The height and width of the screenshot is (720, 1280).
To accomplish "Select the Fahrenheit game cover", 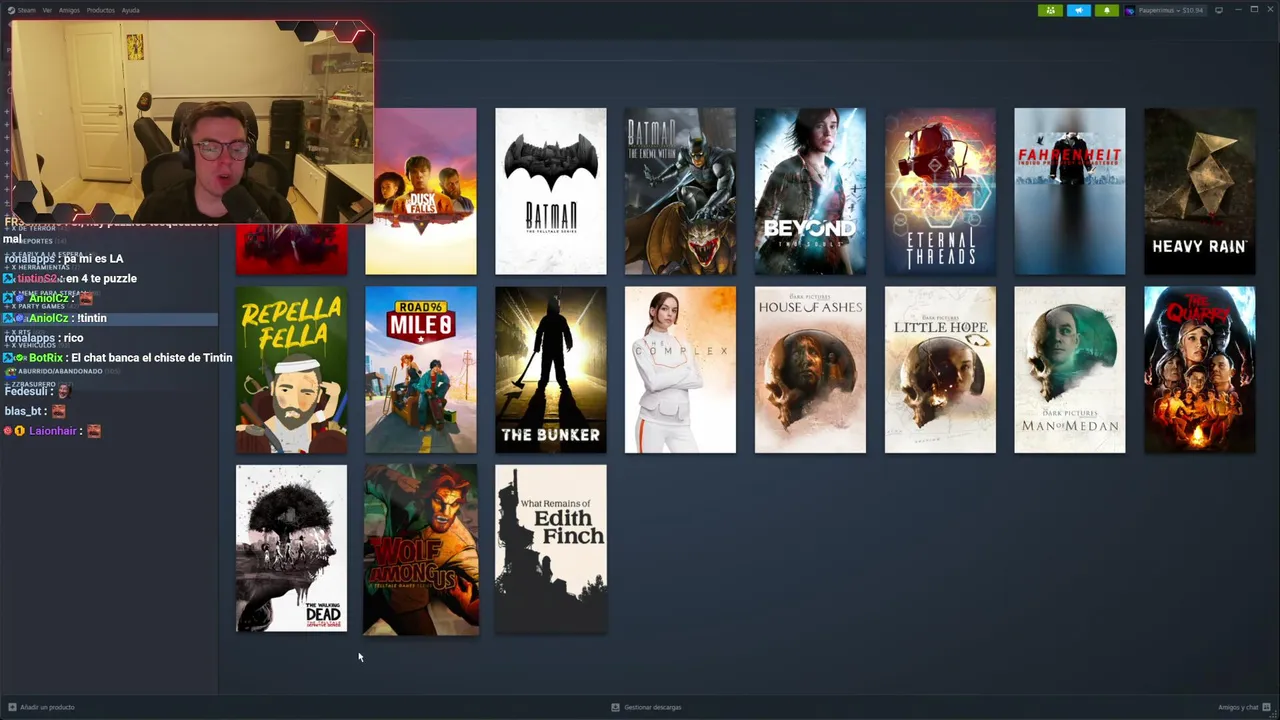I will (1070, 191).
